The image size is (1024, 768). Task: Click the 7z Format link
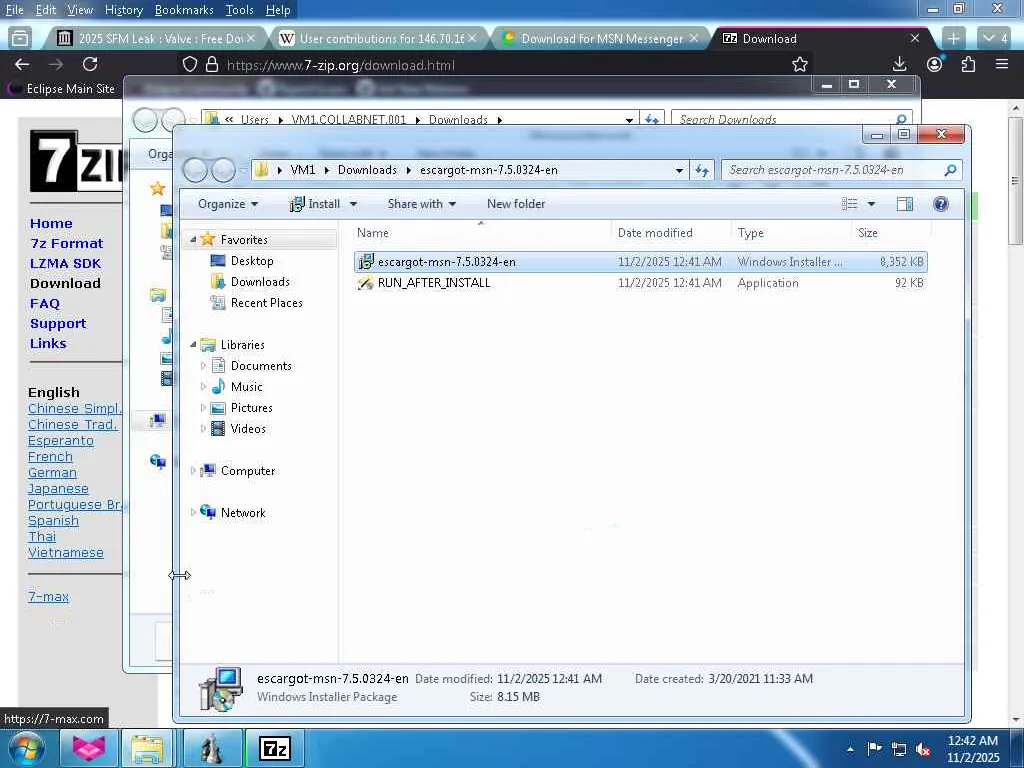click(x=67, y=244)
